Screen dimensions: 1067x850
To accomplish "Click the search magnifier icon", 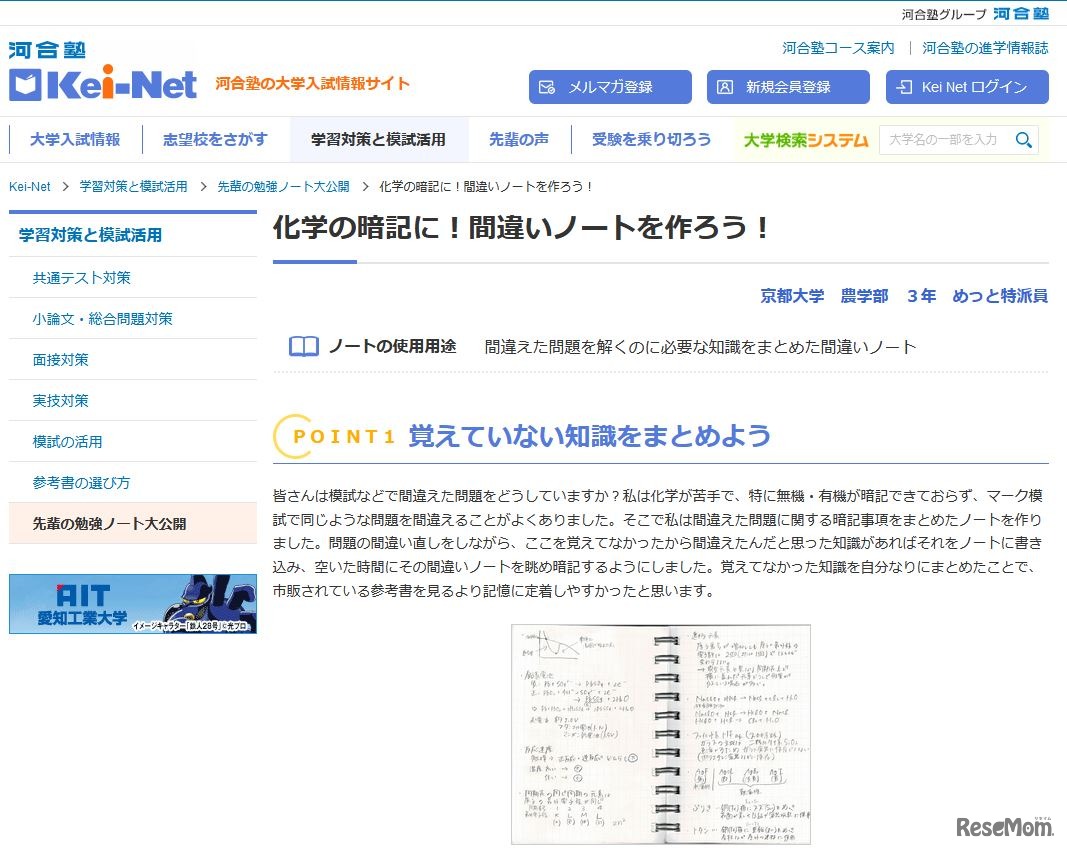I will pos(1024,140).
